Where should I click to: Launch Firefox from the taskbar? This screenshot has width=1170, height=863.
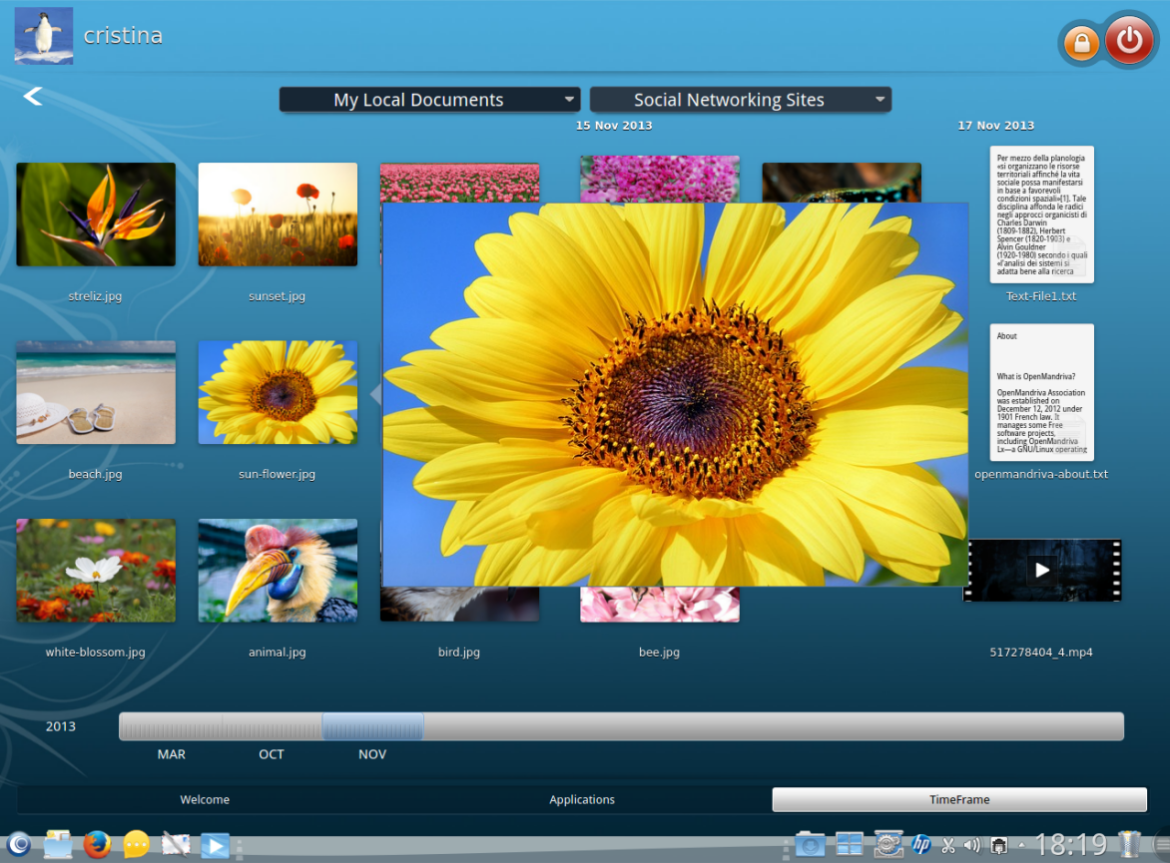(x=97, y=845)
